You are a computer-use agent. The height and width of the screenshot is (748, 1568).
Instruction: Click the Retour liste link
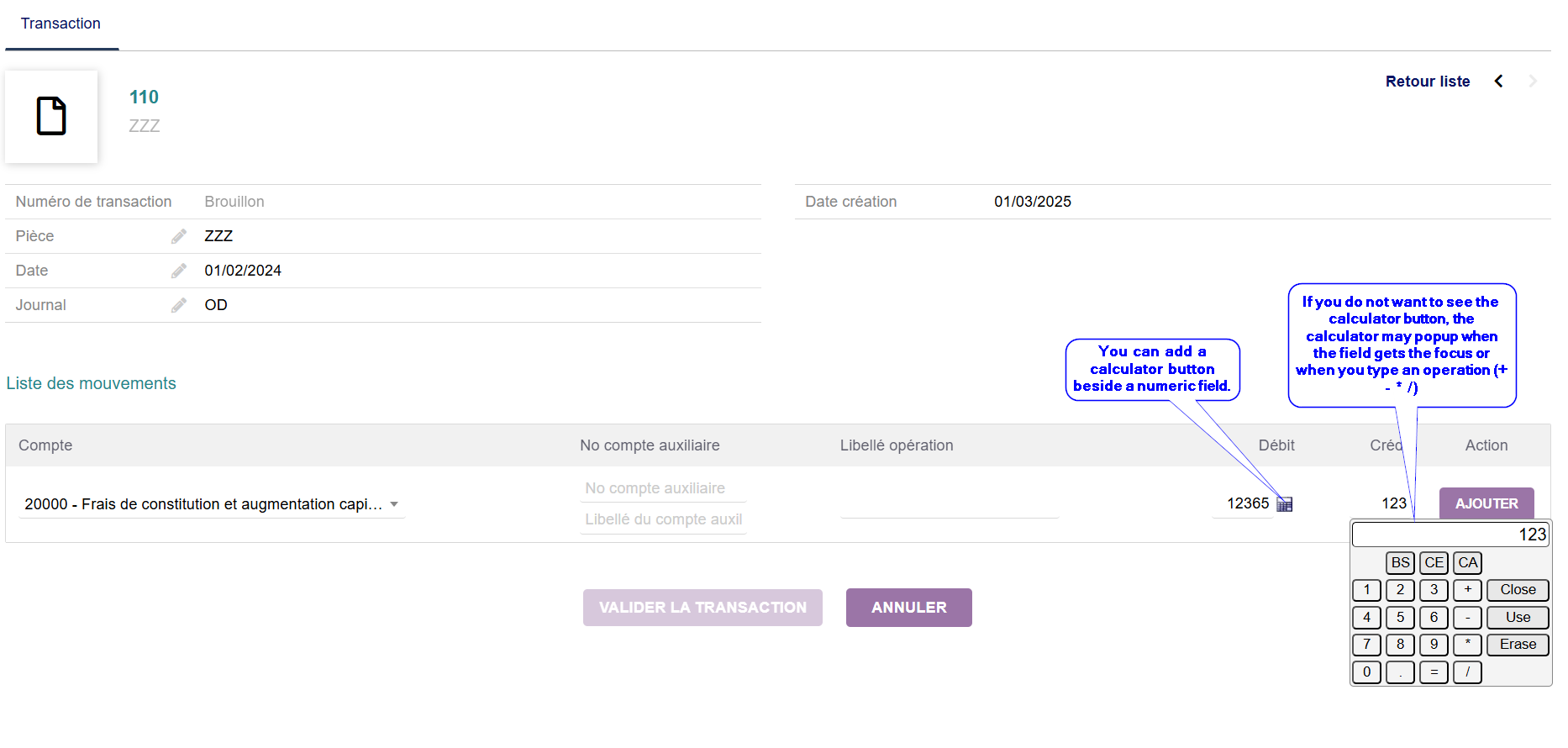click(1427, 82)
